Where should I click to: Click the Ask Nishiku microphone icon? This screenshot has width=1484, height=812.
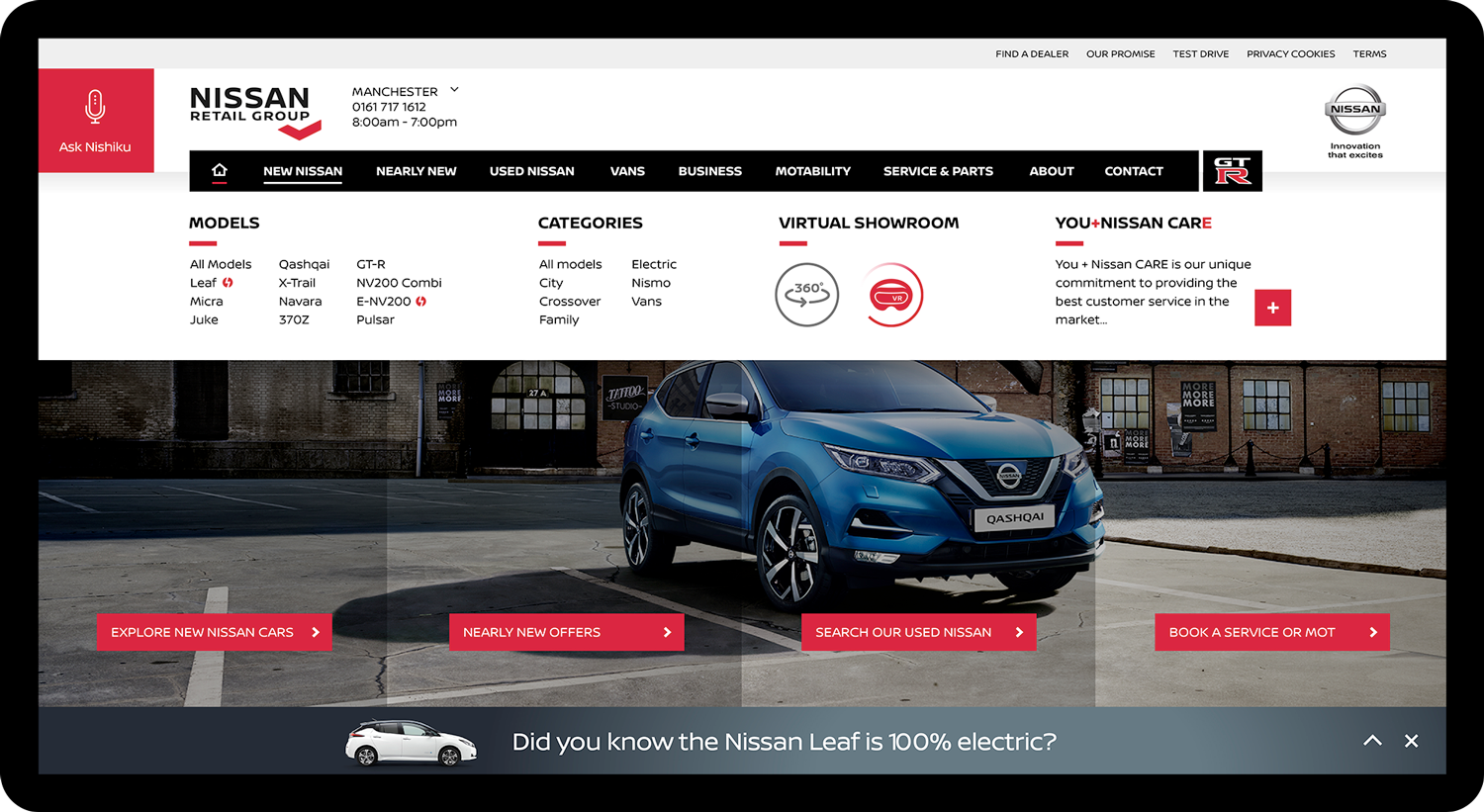[95, 107]
